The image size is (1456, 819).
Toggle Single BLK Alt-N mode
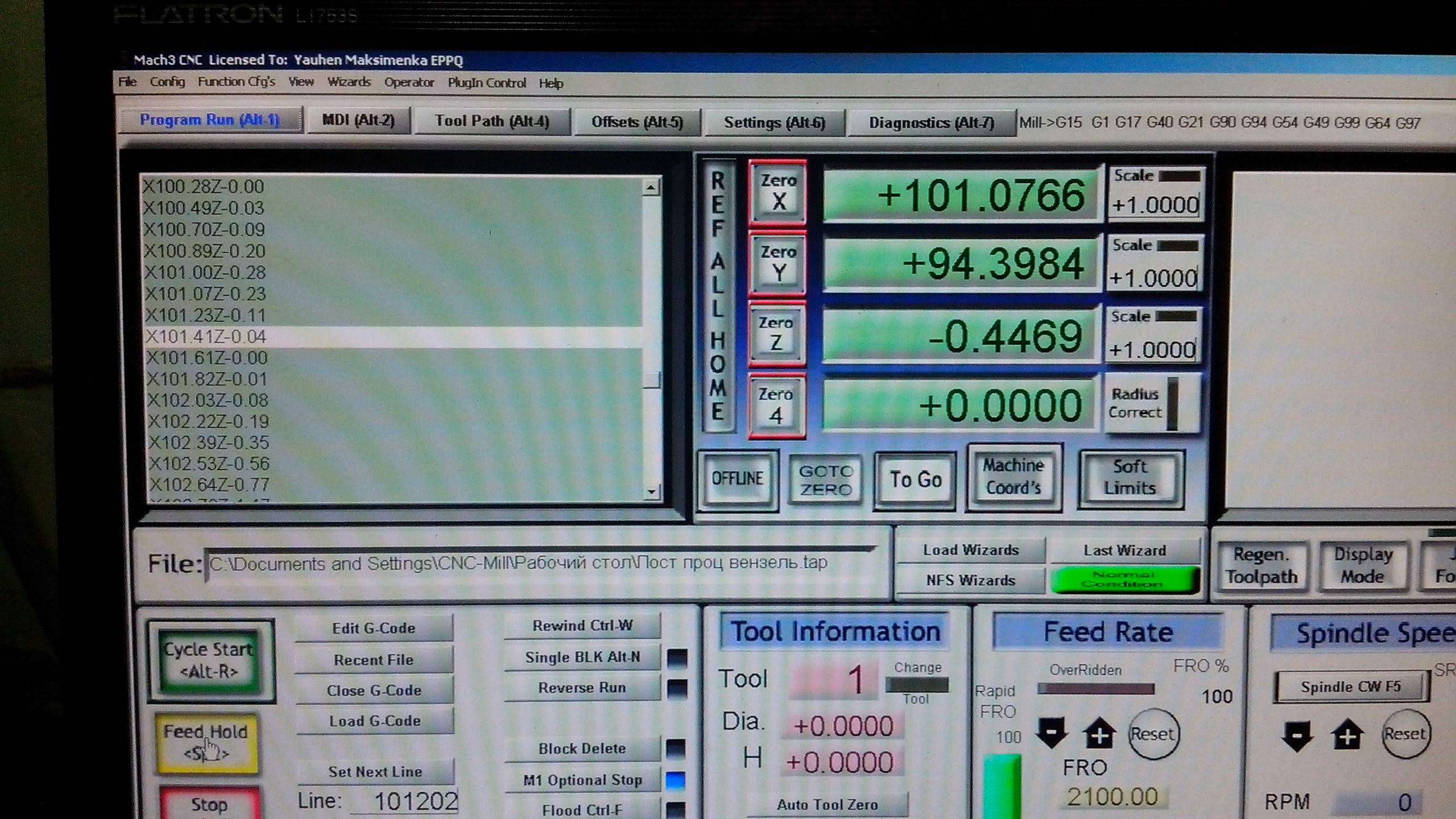tap(582, 657)
